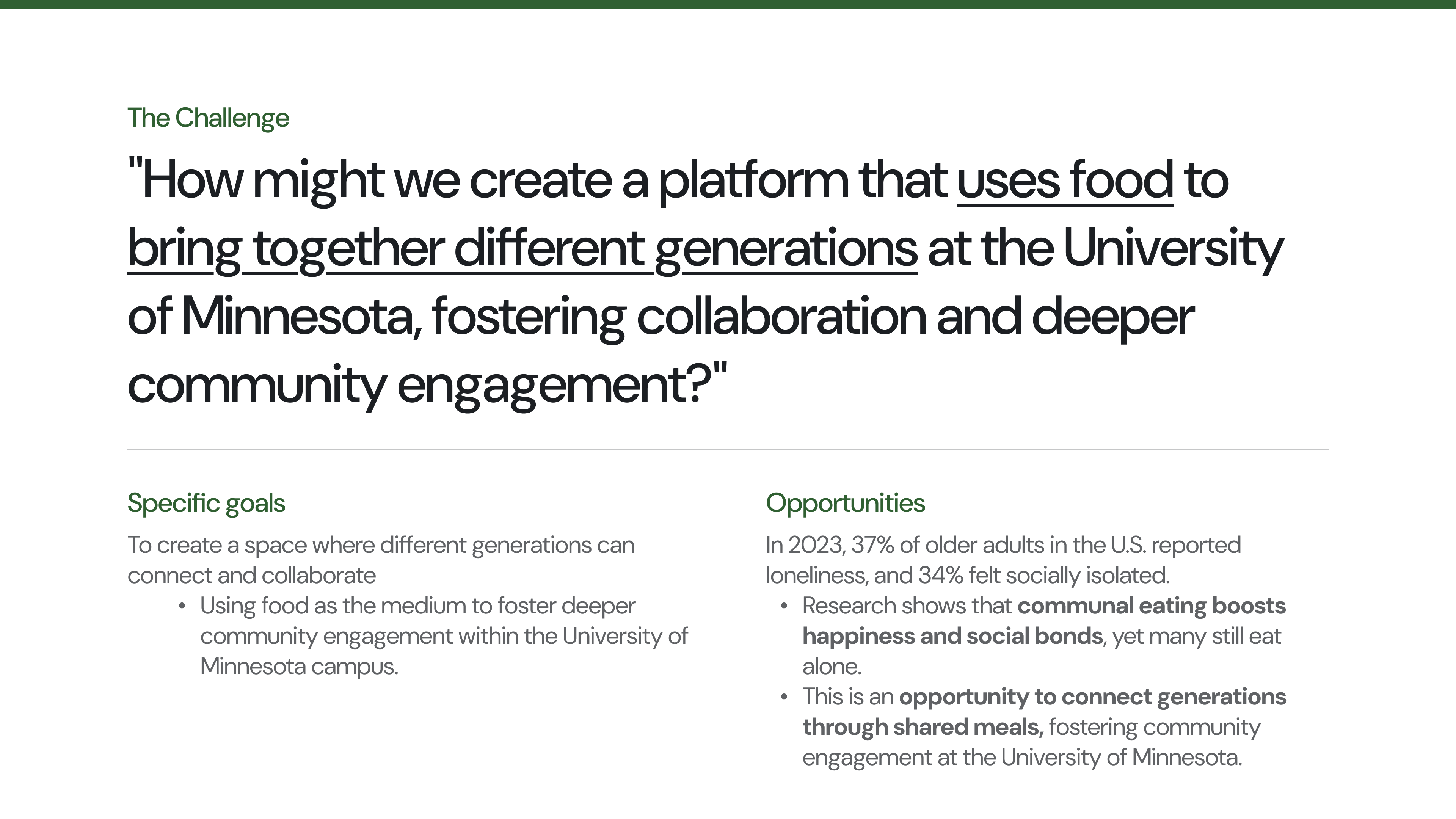This screenshot has height=819, width=1456.
Task: Select the horizontal divider line below the quote
Action: coord(728,449)
